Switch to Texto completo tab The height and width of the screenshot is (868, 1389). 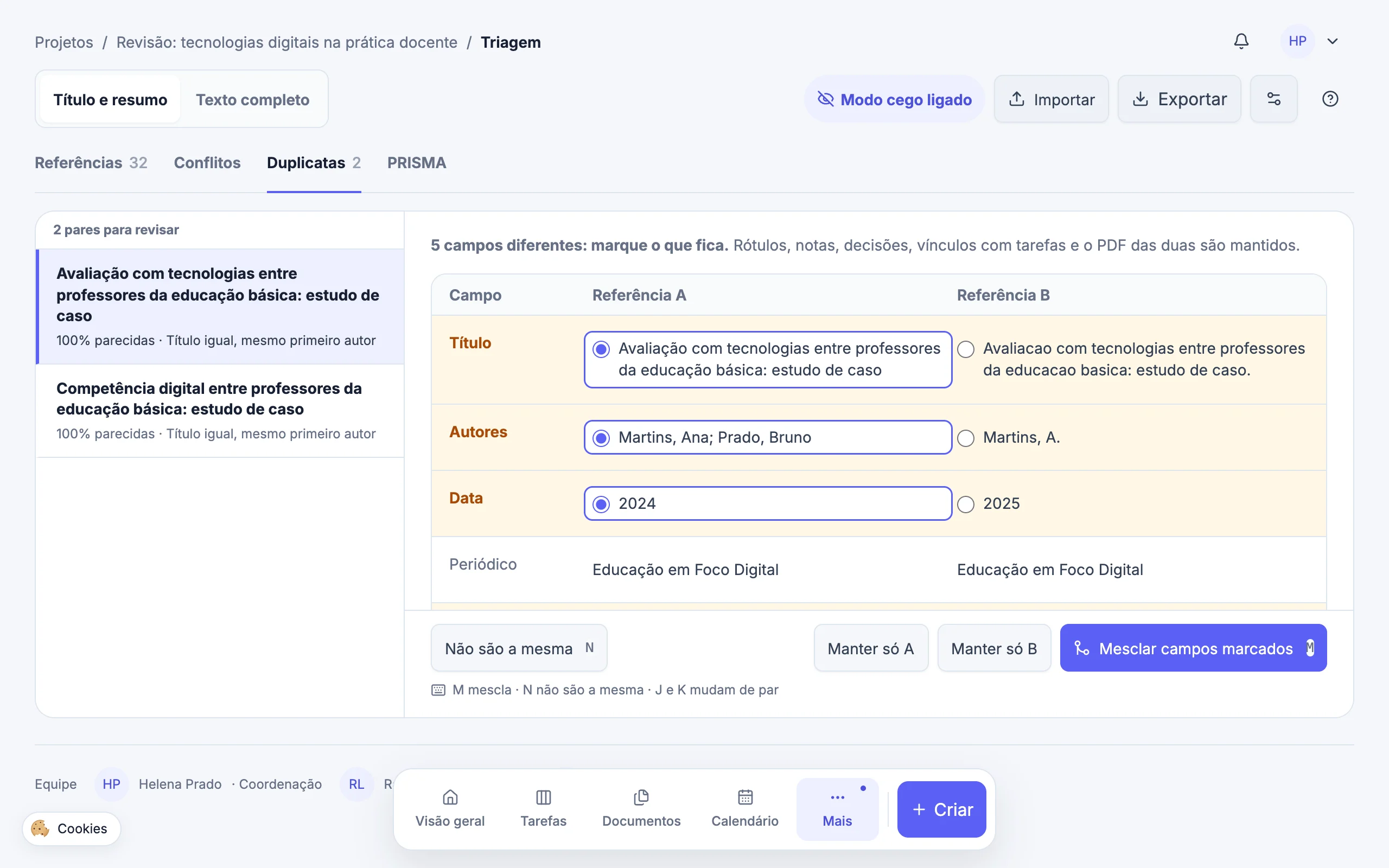(252, 99)
